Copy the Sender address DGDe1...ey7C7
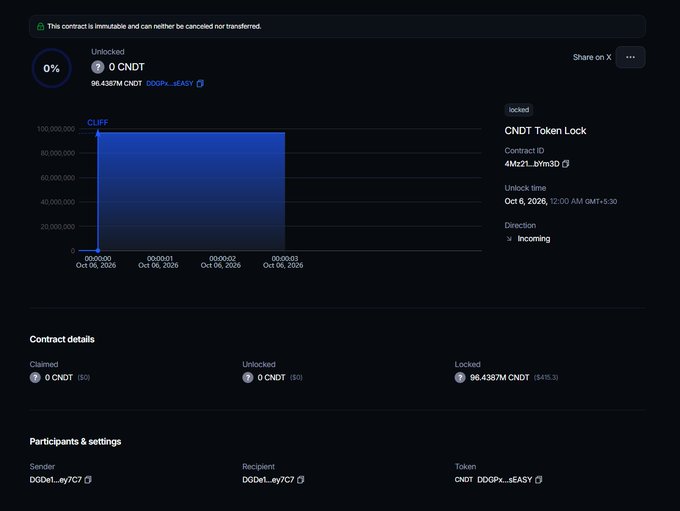 (88, 480)
